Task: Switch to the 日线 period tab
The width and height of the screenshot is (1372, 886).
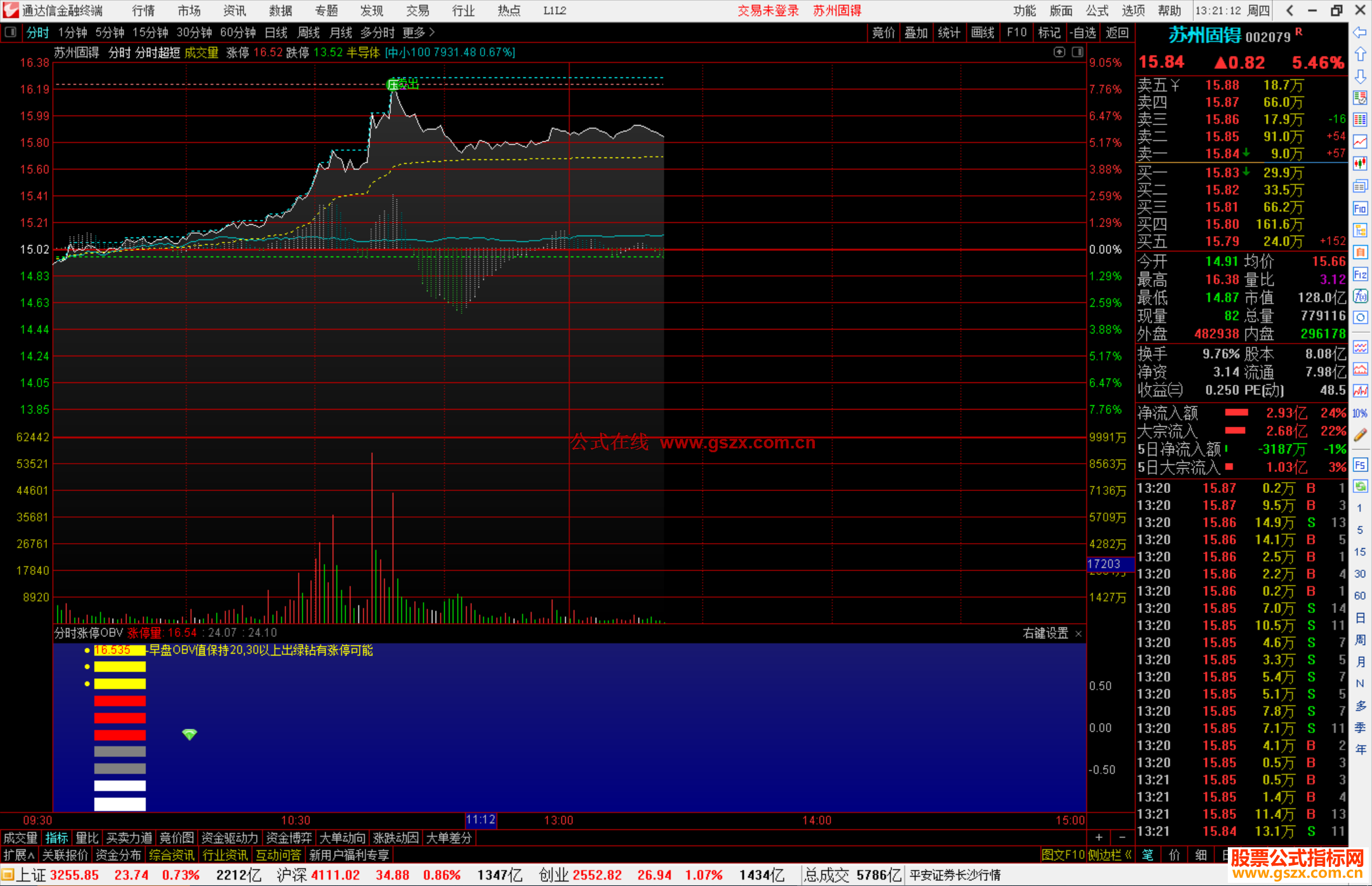Action: tap(276, 32)
